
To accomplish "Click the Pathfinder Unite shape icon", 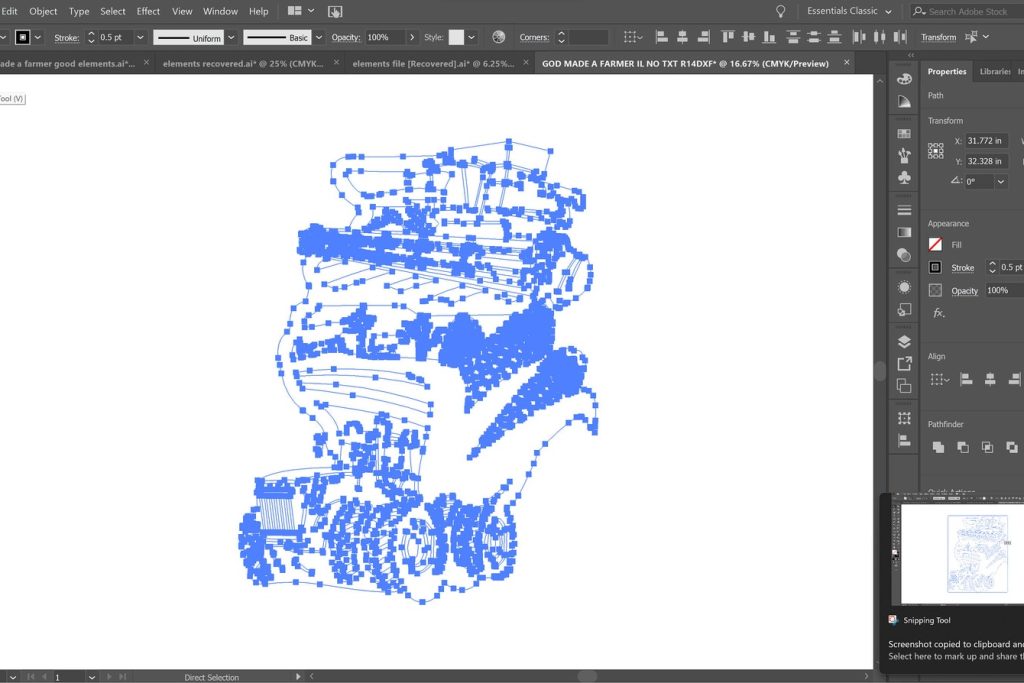I will click(938, 447).
